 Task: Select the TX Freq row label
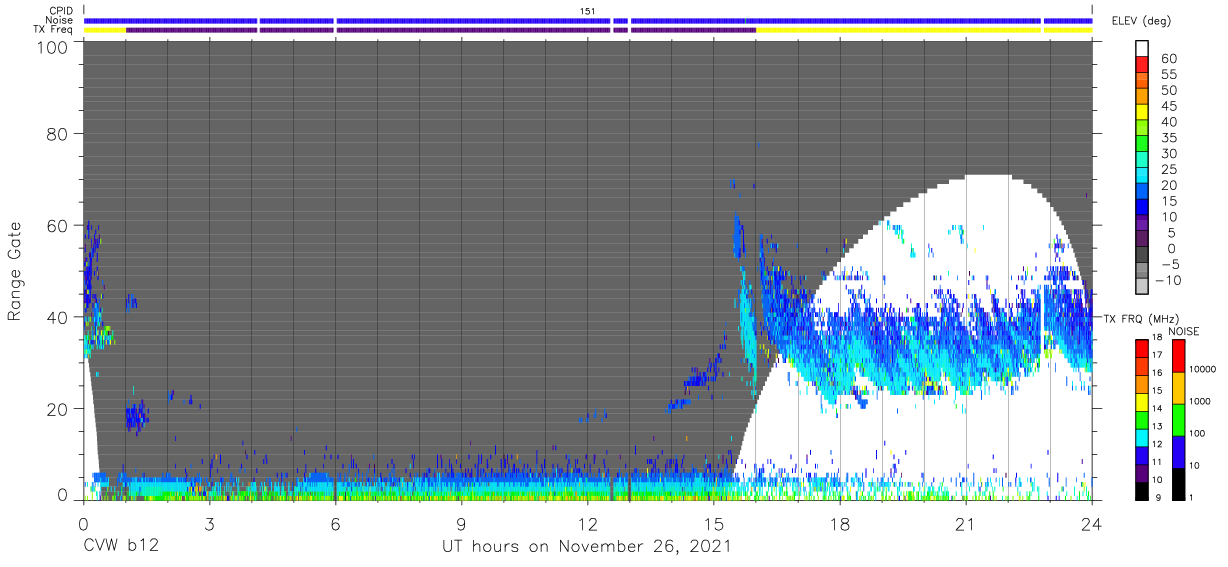pyautogui.click(x=54, y=29)
